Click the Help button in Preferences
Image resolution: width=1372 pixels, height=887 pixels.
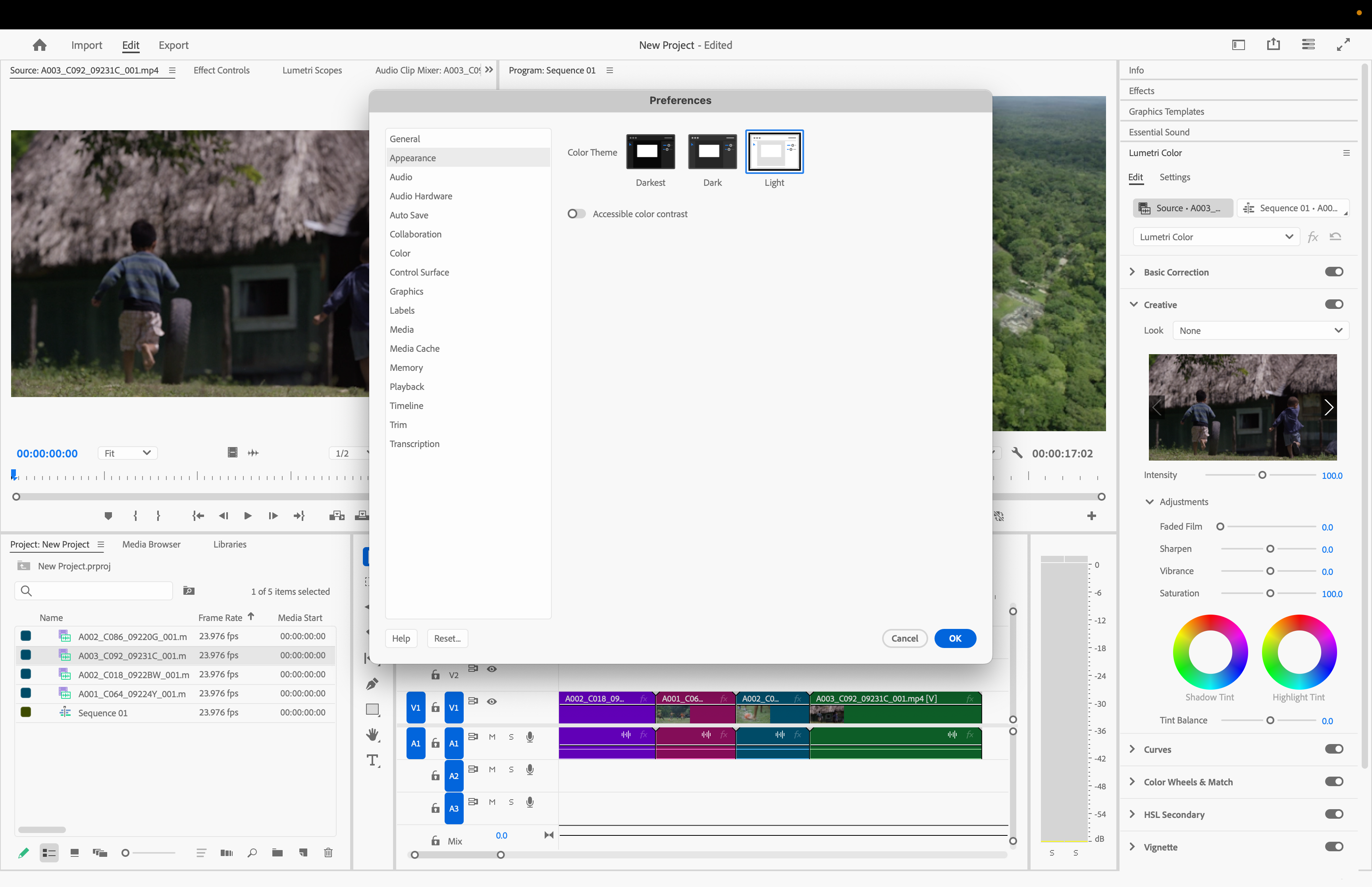pos(401,638)
